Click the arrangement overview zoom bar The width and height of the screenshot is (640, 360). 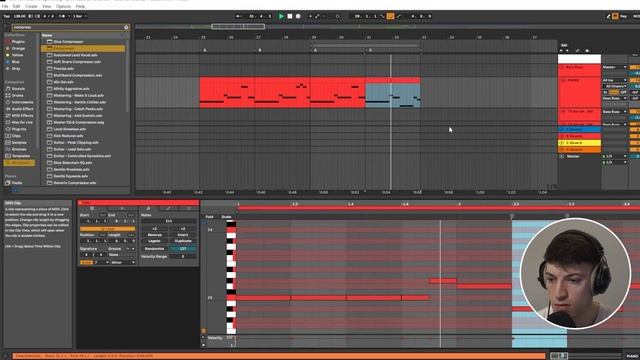pyautogui.click(x=238, y=27)
